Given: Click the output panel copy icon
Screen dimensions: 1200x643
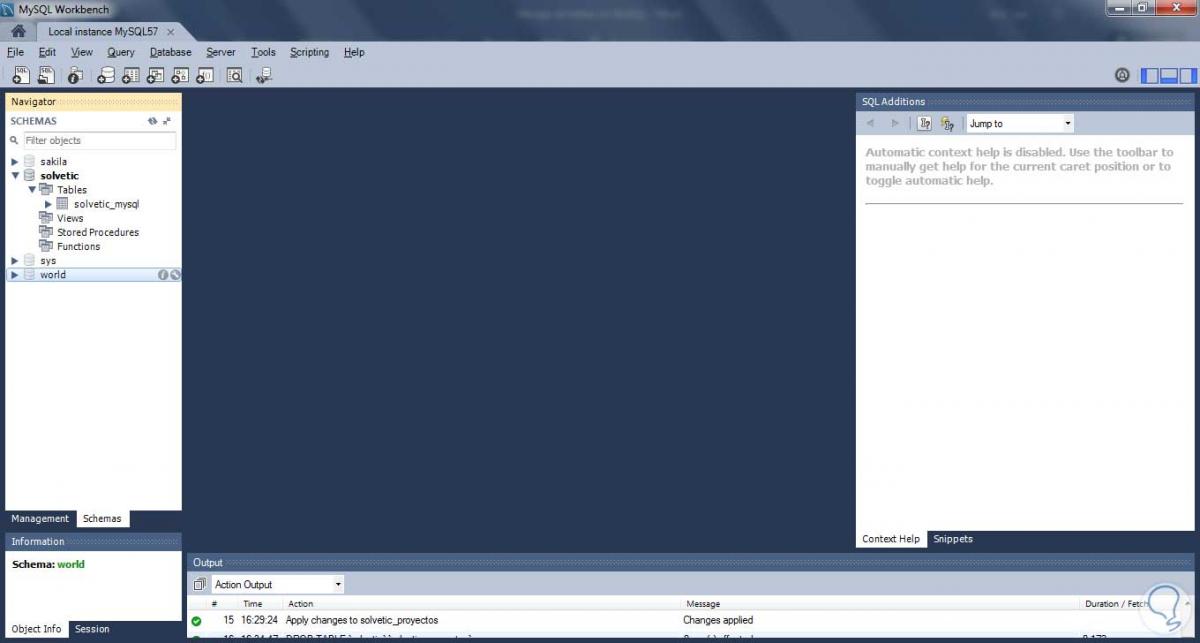Looking at the screenshot, I should coord(199,584).
